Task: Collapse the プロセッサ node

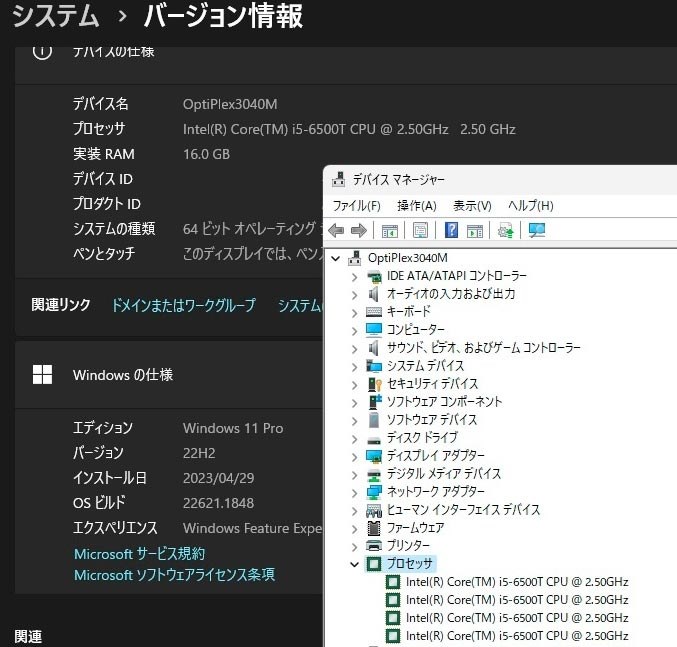Action: click(354, 564)
